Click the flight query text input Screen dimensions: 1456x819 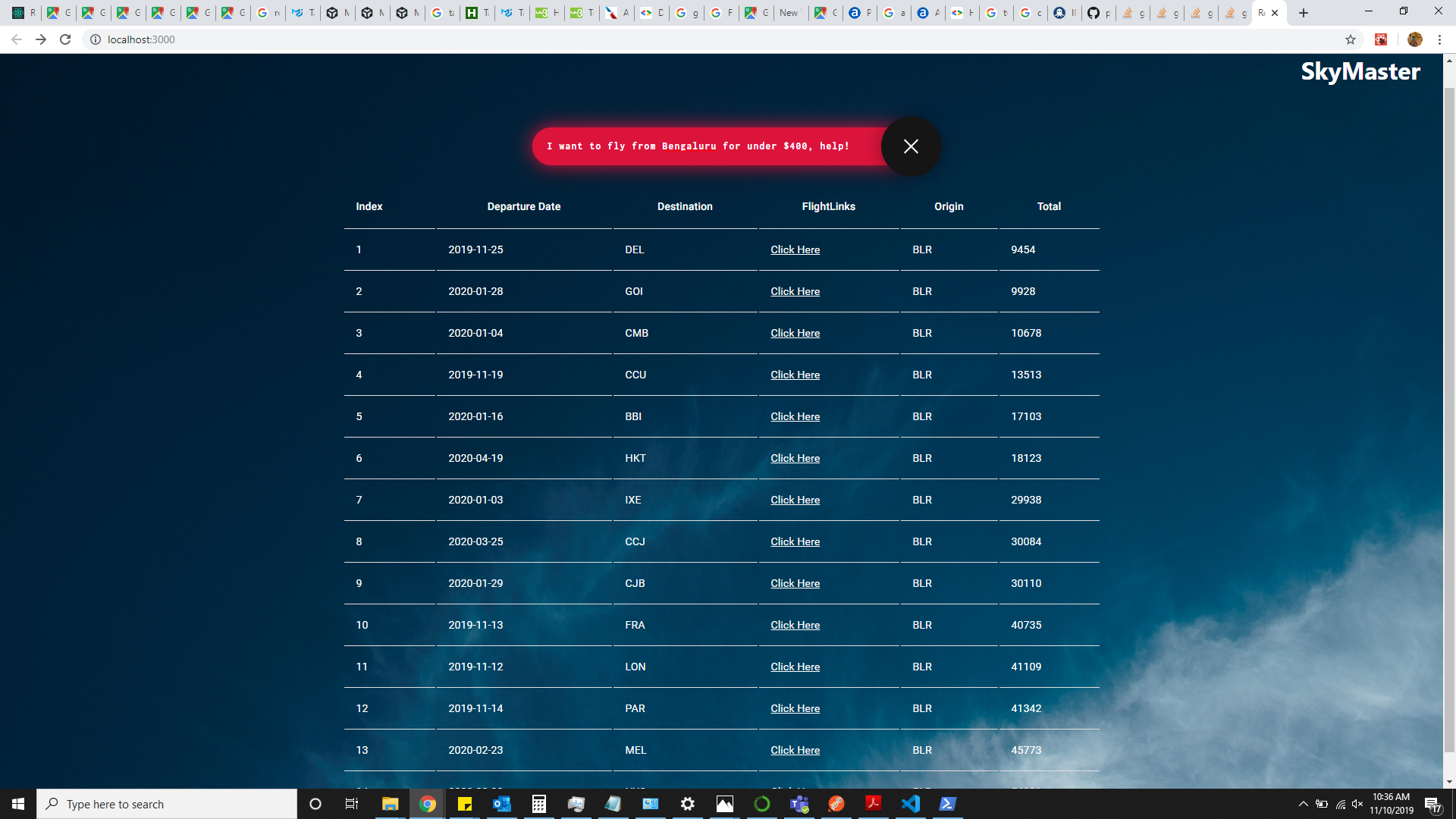click(x=705, y=146)
